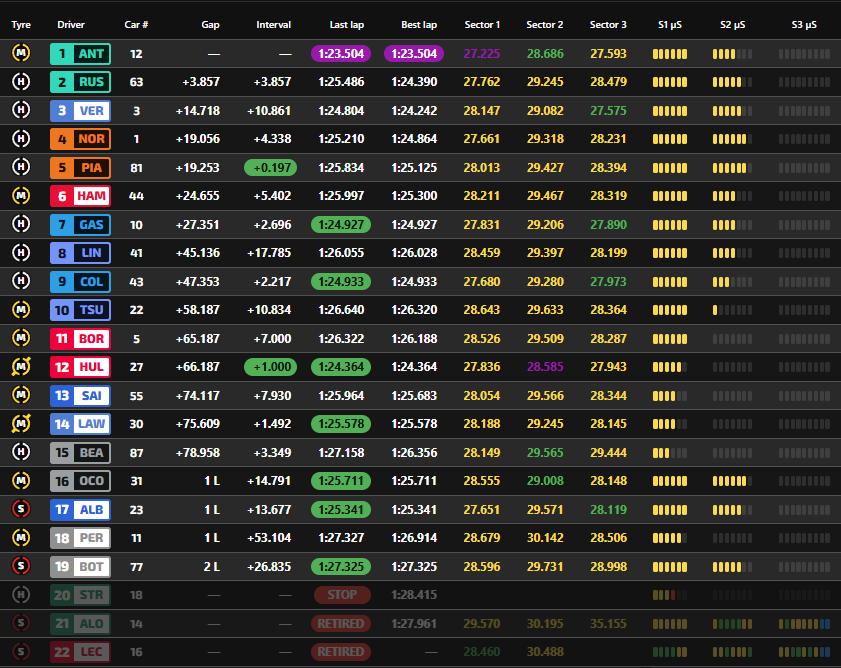Click the medium tyre pit icon for LAW
Viewport: 841px width, 668px height.
pos(21,423)
